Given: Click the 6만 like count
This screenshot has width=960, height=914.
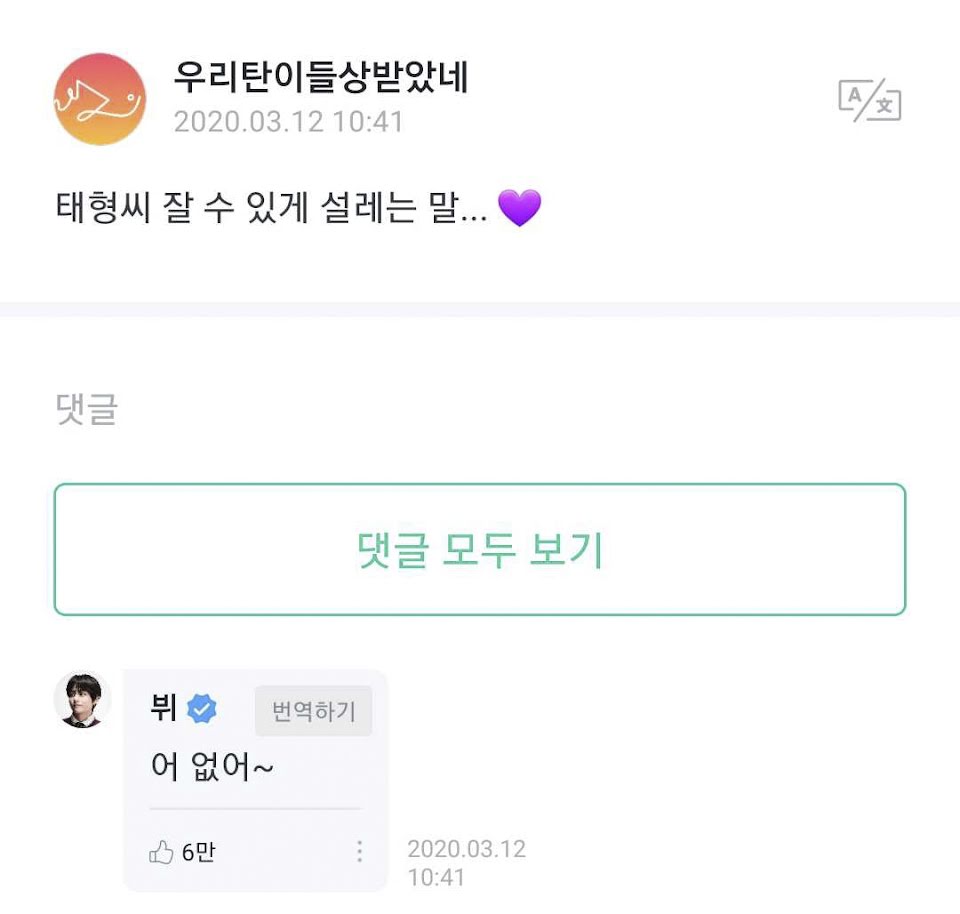Looking at the screenshot, I should point(198,852).
